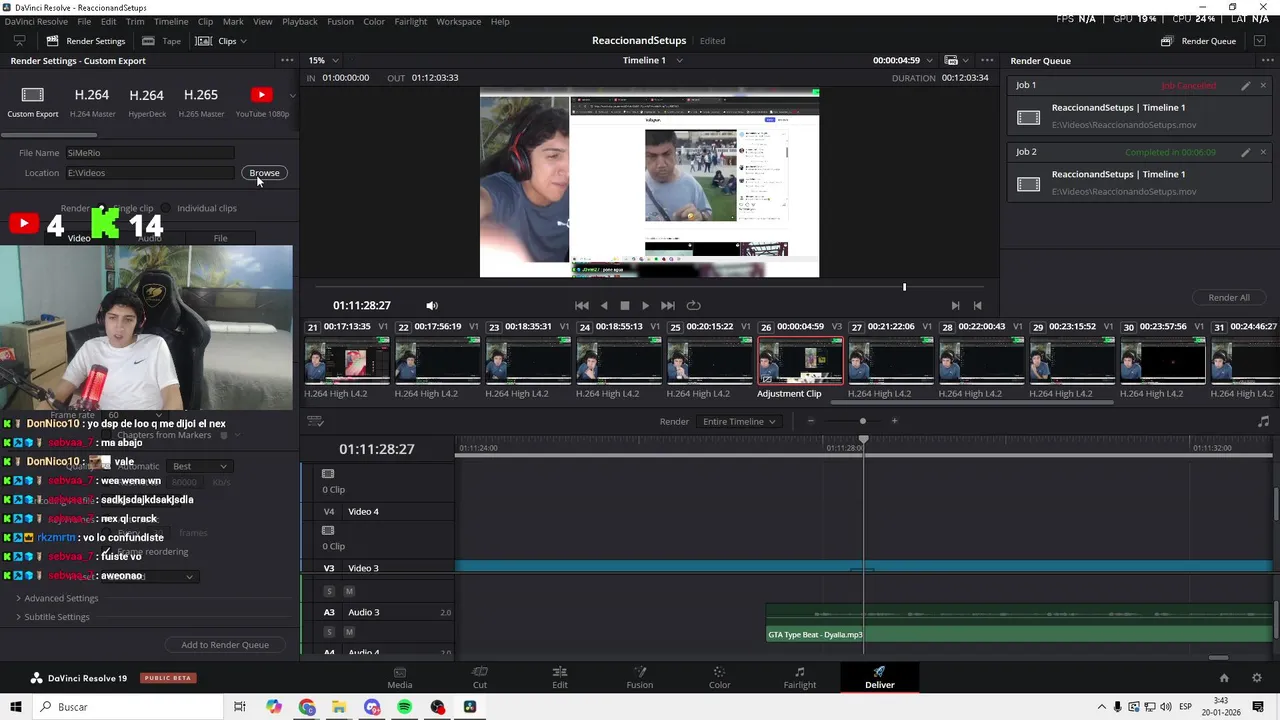Click the Render All button
The width and height of the screenshot is (1280, 720).
click(1228, 297)
